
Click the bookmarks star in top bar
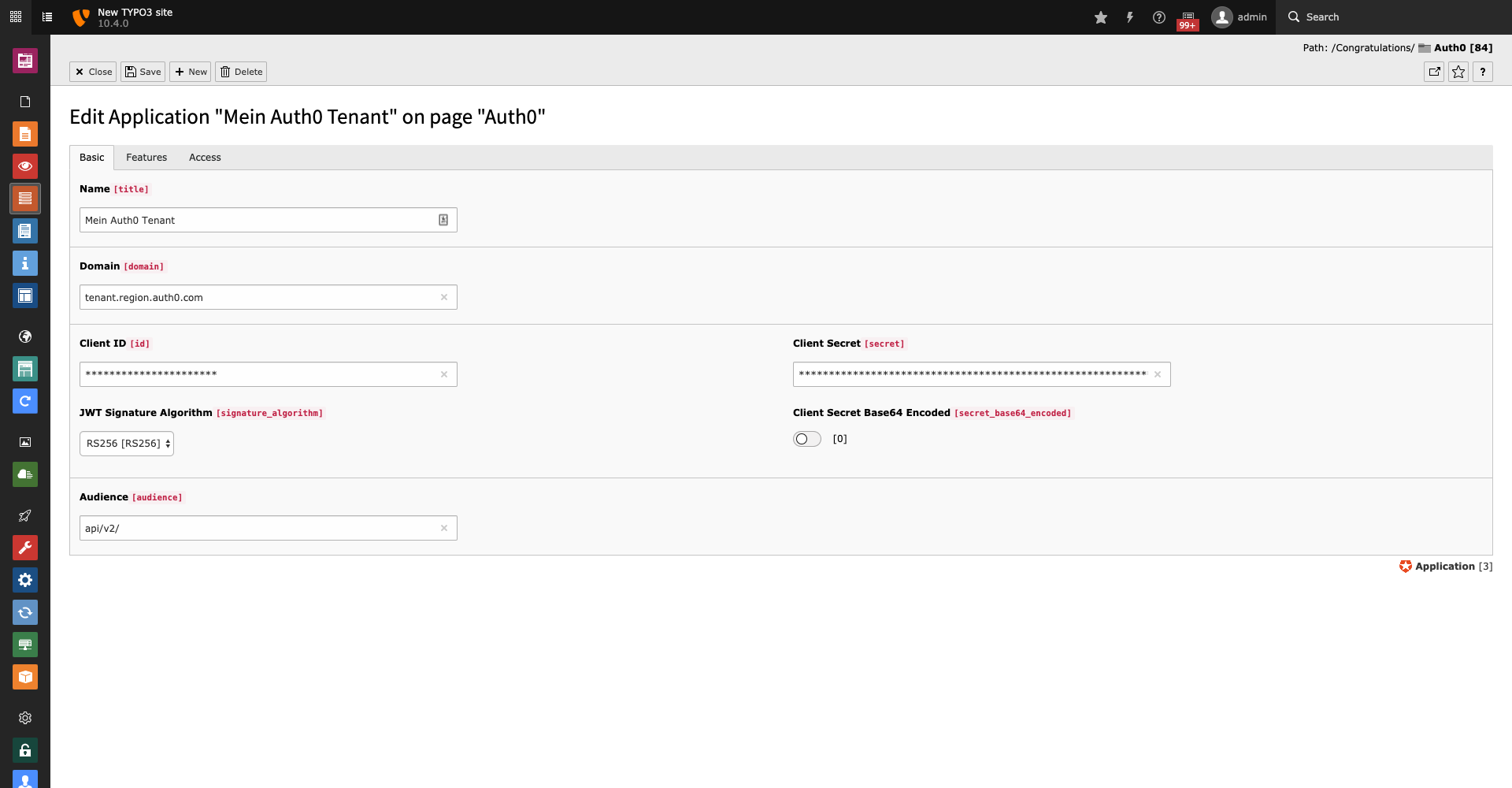pyautogui.click(x=1101, y=17)
